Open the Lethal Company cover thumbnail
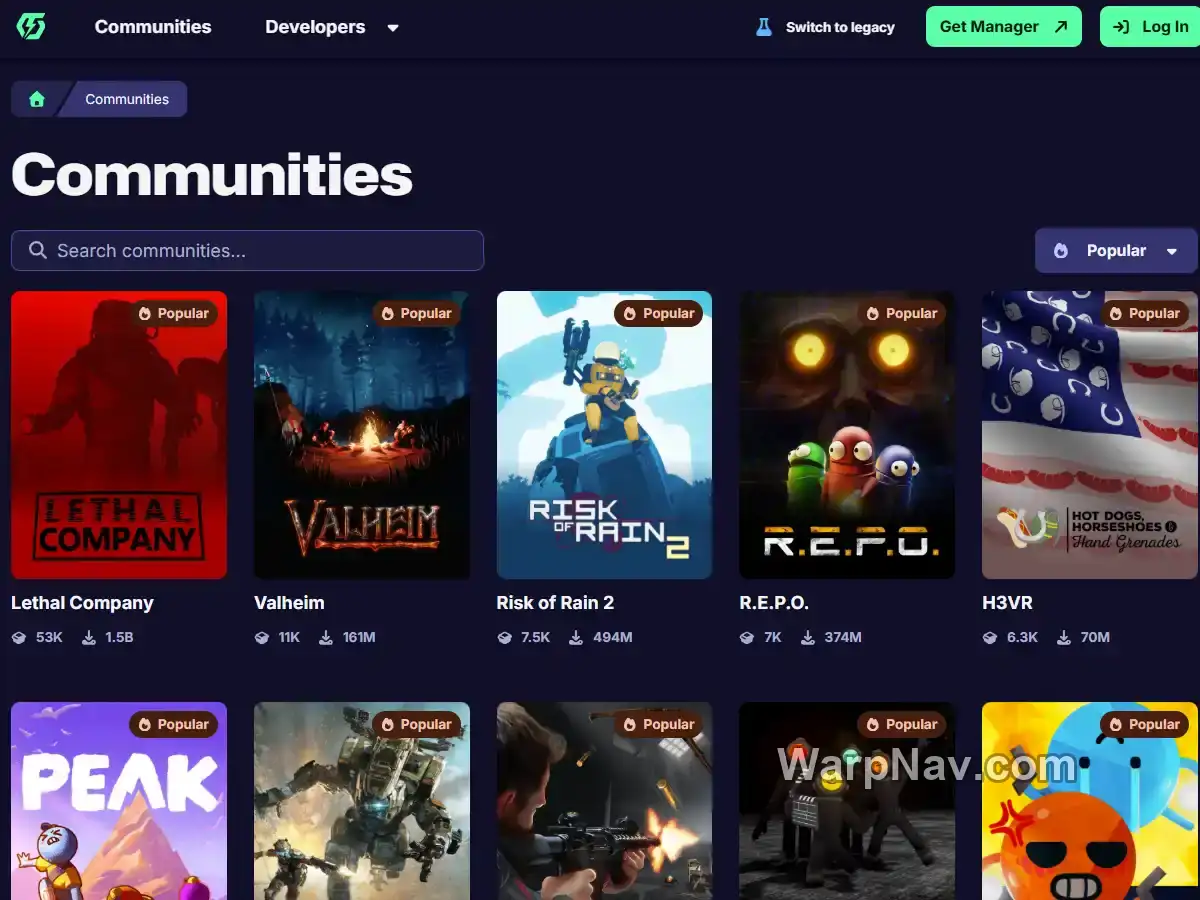This screenshot has height=900, width=1200. (119, 435)
